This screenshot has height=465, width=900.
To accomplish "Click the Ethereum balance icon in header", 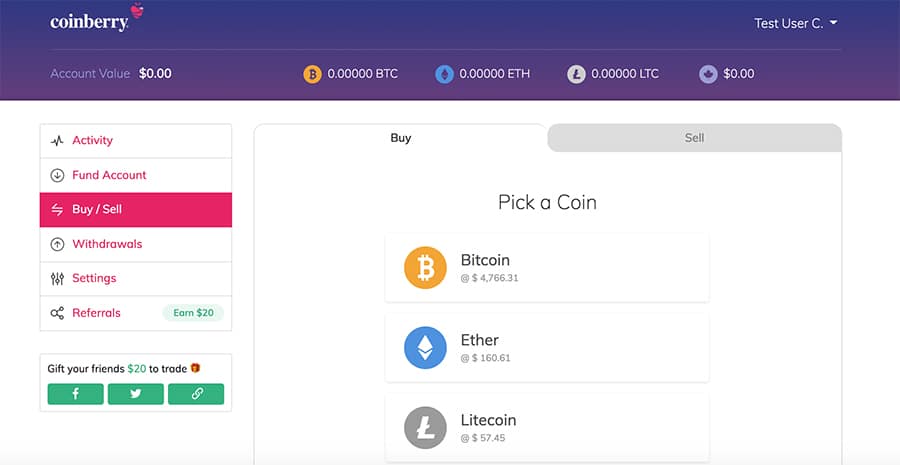I will click(444, 74).
